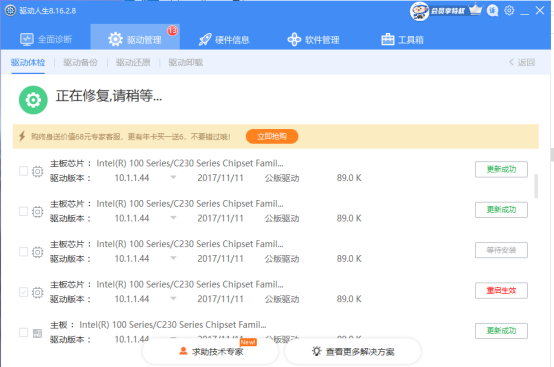Click the green repair status gear icon

(x=33, y=100)
